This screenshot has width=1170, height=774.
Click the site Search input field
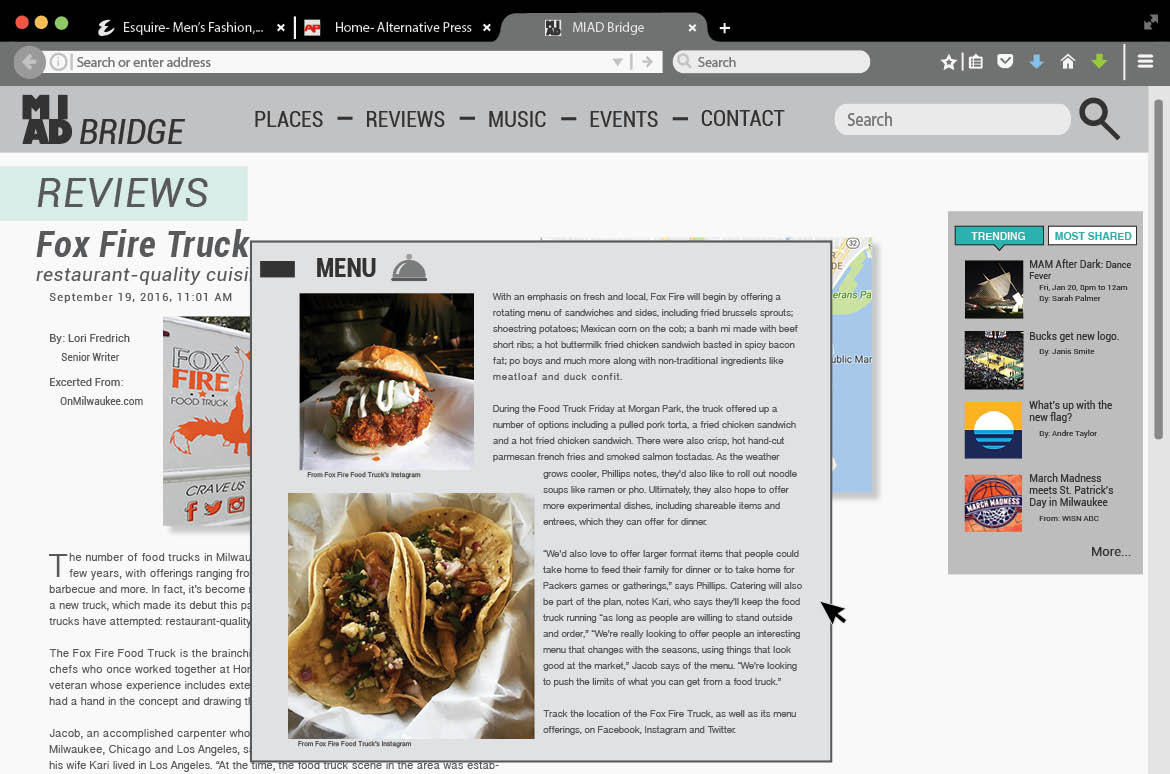click(x=952, y=119)
